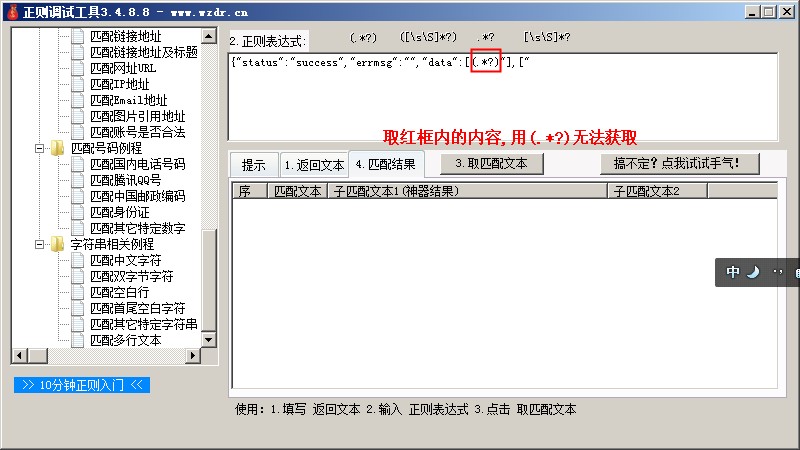The width and height of the screenshot is (800, 450).
Task: Click the 序 column header
Action: [x=249, y=191]
